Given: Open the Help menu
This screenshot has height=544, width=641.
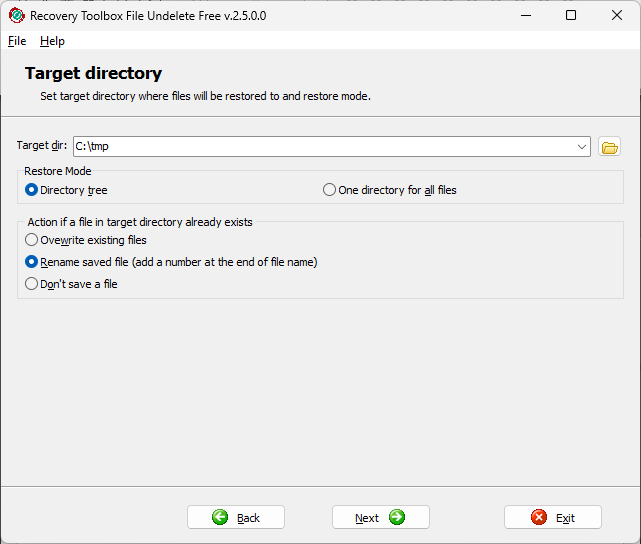Looking at the screenshot, I should 52,41.
